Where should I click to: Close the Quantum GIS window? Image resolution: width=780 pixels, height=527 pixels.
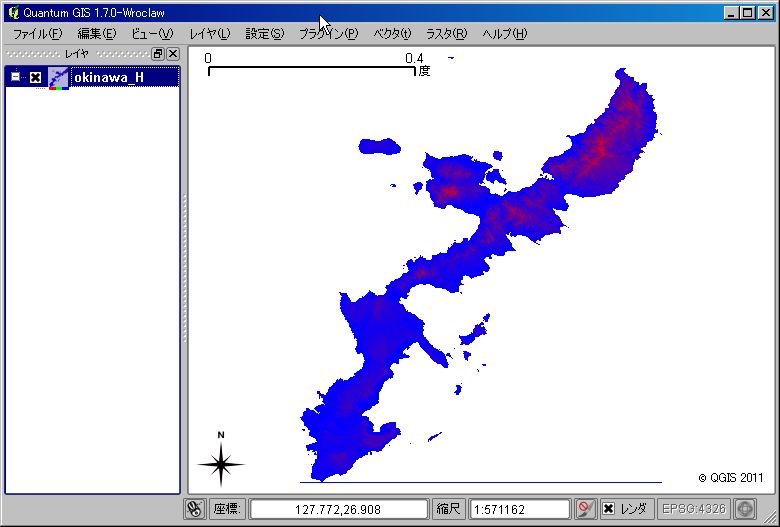tap(766, 12)
